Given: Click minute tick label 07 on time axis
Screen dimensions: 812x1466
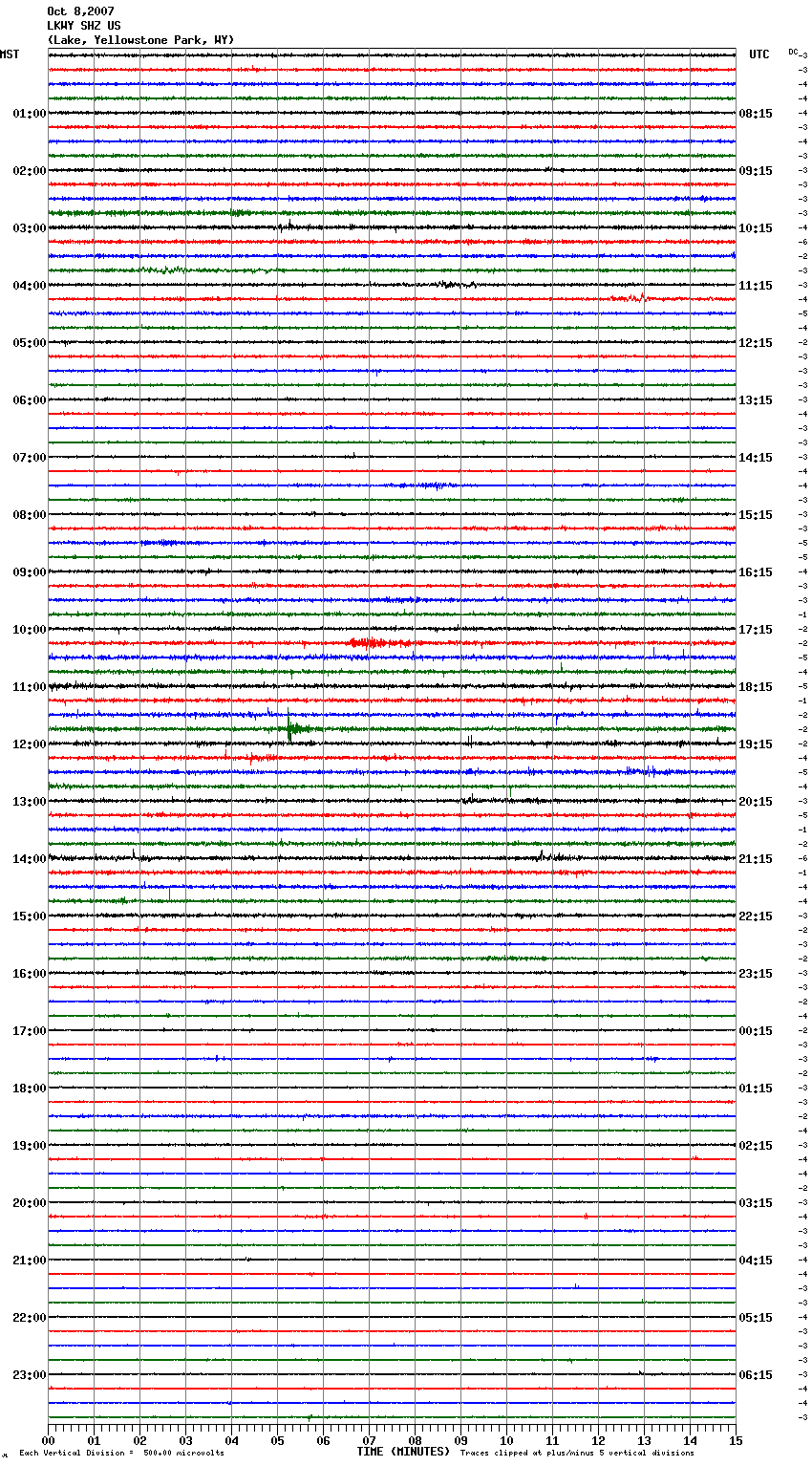Looking at the screenshot, I should coord(369,1440).
